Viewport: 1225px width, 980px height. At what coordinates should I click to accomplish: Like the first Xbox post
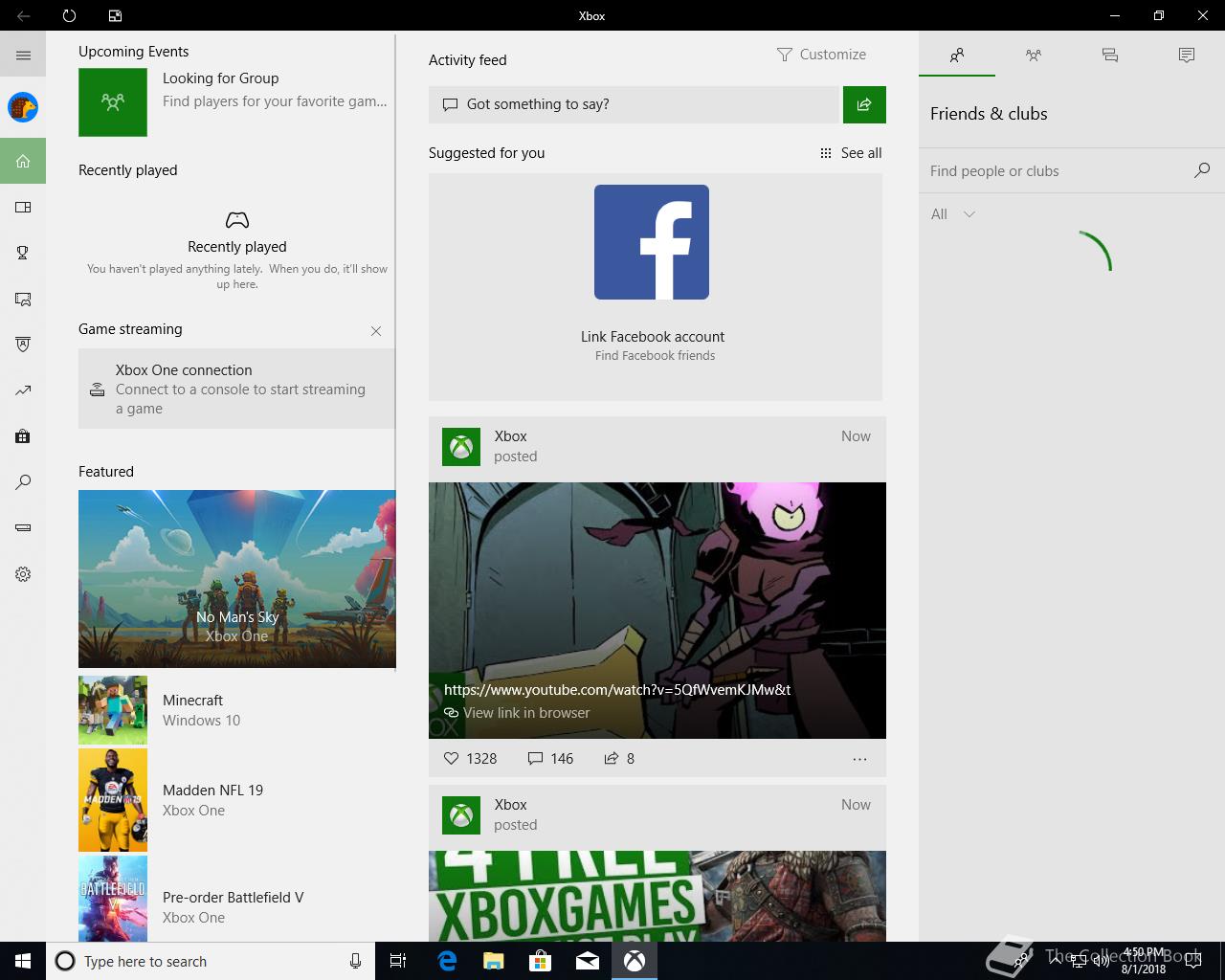[x=452, y=758]
